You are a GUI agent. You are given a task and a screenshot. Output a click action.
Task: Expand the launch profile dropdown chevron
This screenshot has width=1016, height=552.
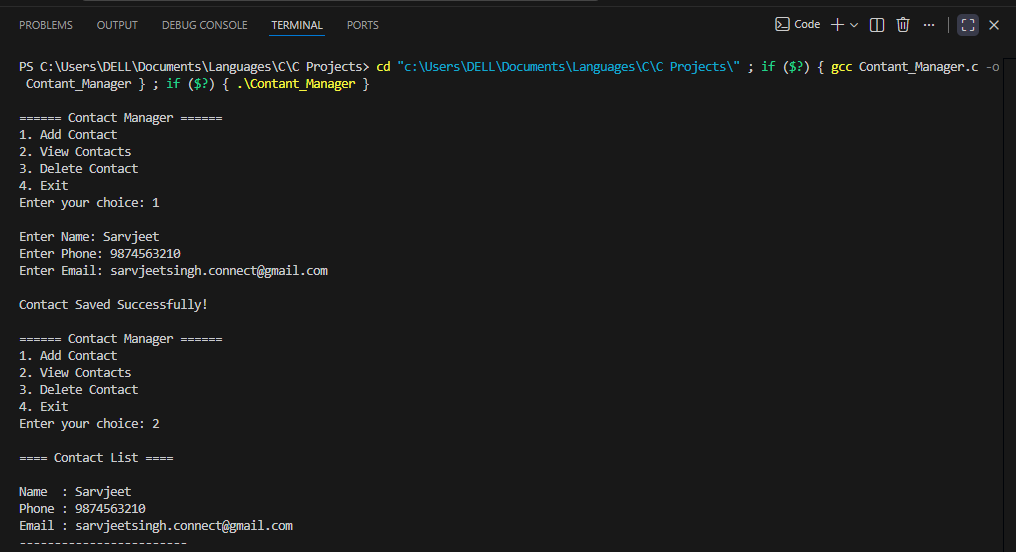(854, 25)
